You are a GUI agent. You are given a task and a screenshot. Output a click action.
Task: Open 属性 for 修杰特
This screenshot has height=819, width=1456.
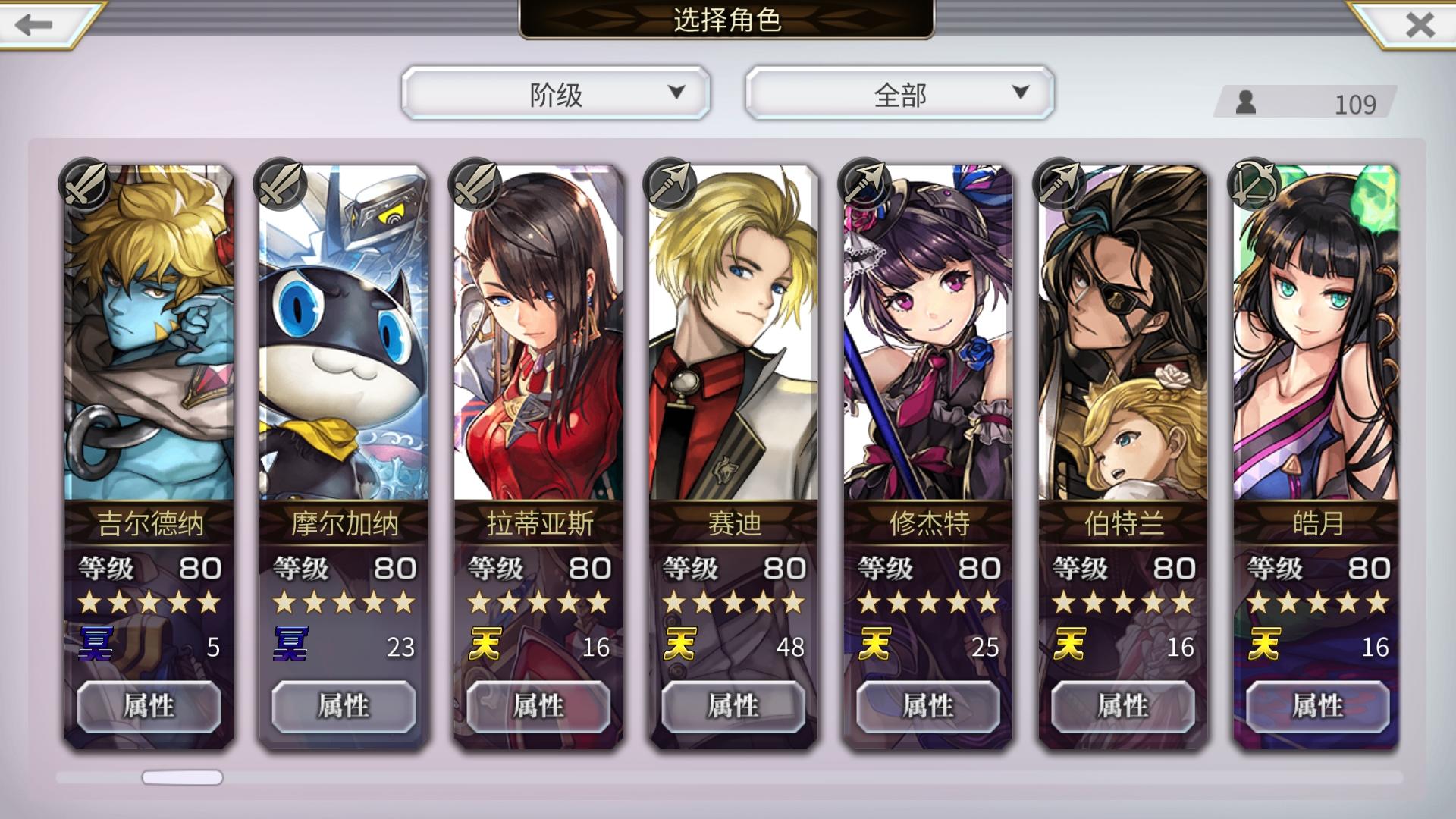(928, 707)
